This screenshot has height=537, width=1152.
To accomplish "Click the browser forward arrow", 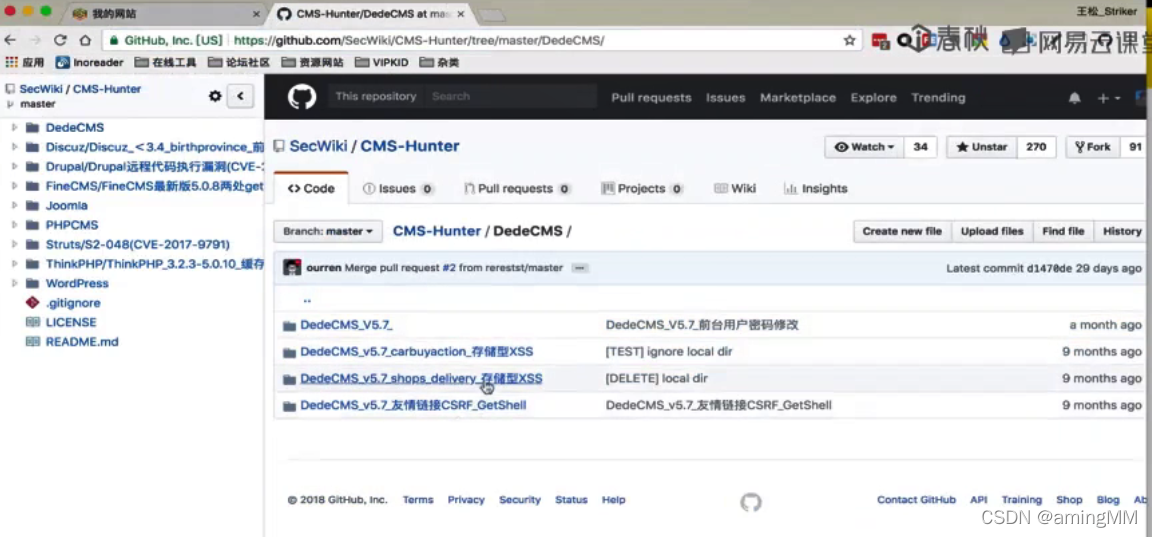I will coord(35,40).
